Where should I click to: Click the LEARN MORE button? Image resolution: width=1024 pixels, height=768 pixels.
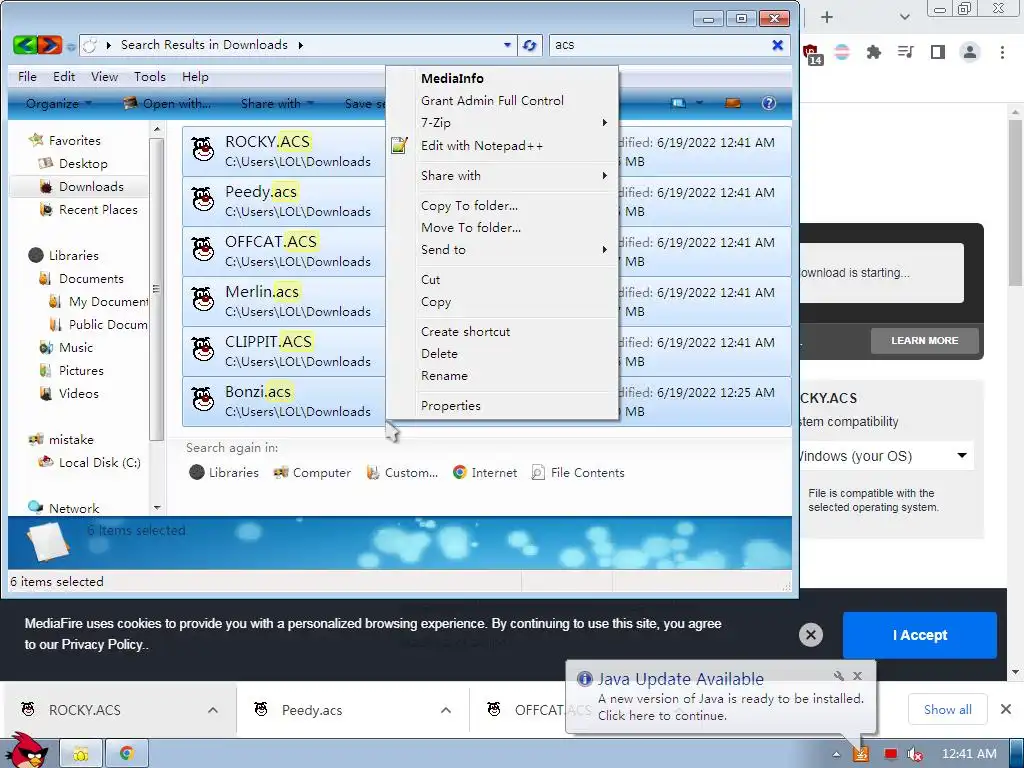925,340
